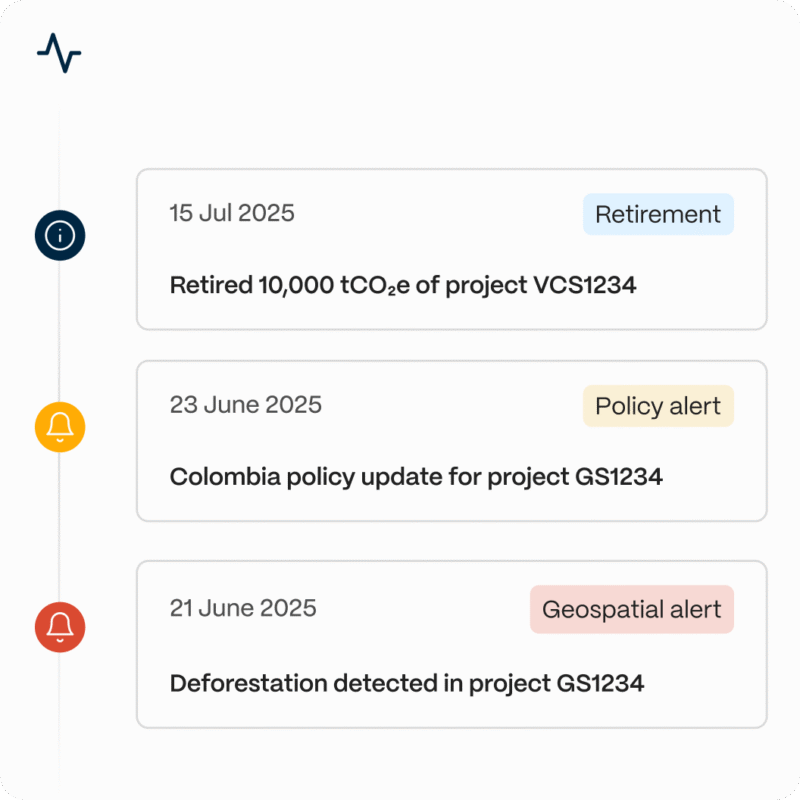The width and height of the screenshot is (800, 800).
Task: Select the retirement event card
Action: 452,249
